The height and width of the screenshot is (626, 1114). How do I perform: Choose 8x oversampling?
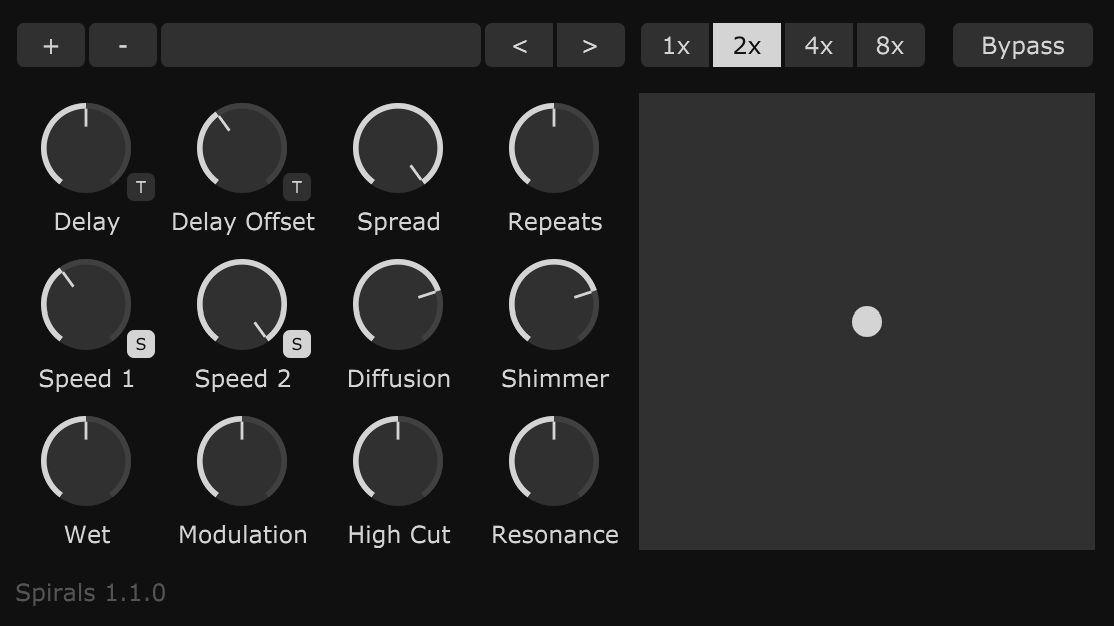(x=890, y=46)
